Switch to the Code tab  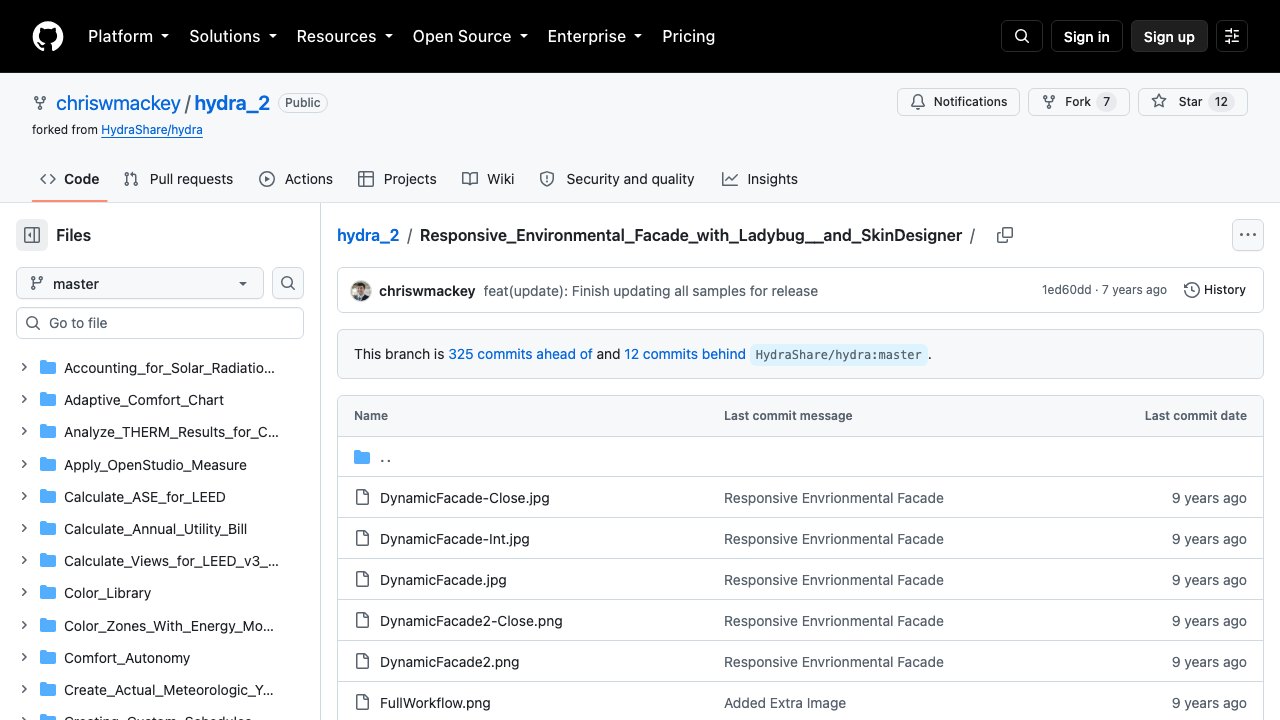69,179
